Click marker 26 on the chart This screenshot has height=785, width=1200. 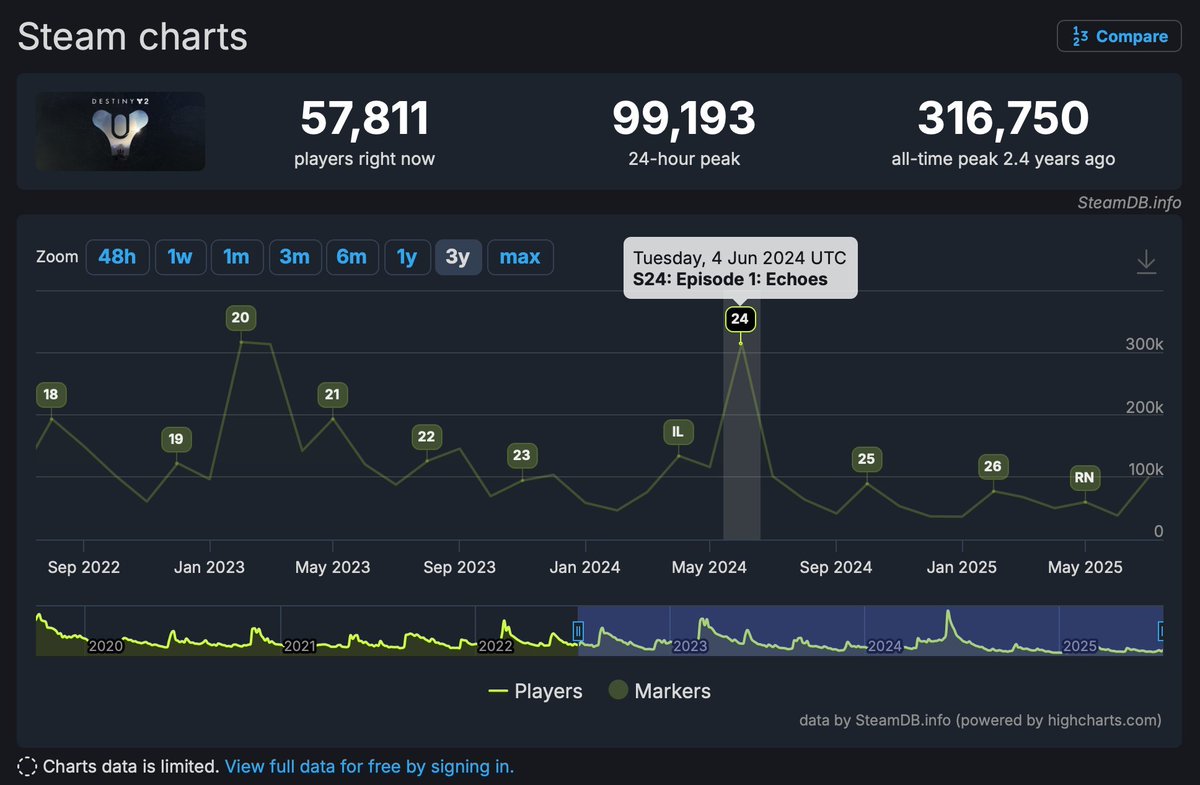coord(992,466)
